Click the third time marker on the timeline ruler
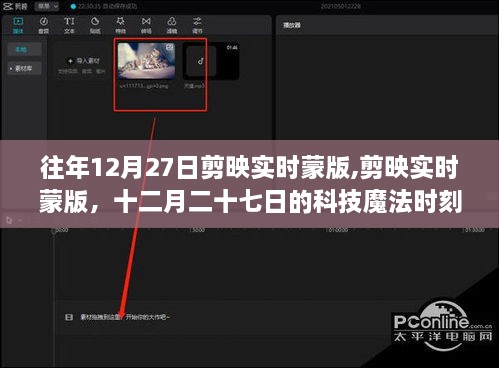The image size is (499, 368). (x=336, y=230)
